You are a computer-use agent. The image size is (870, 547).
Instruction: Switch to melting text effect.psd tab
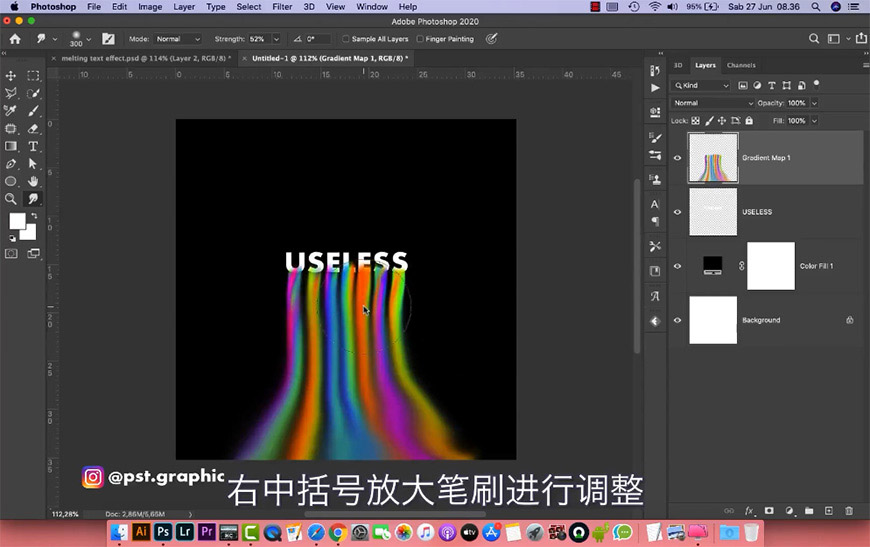click(146, 58)
